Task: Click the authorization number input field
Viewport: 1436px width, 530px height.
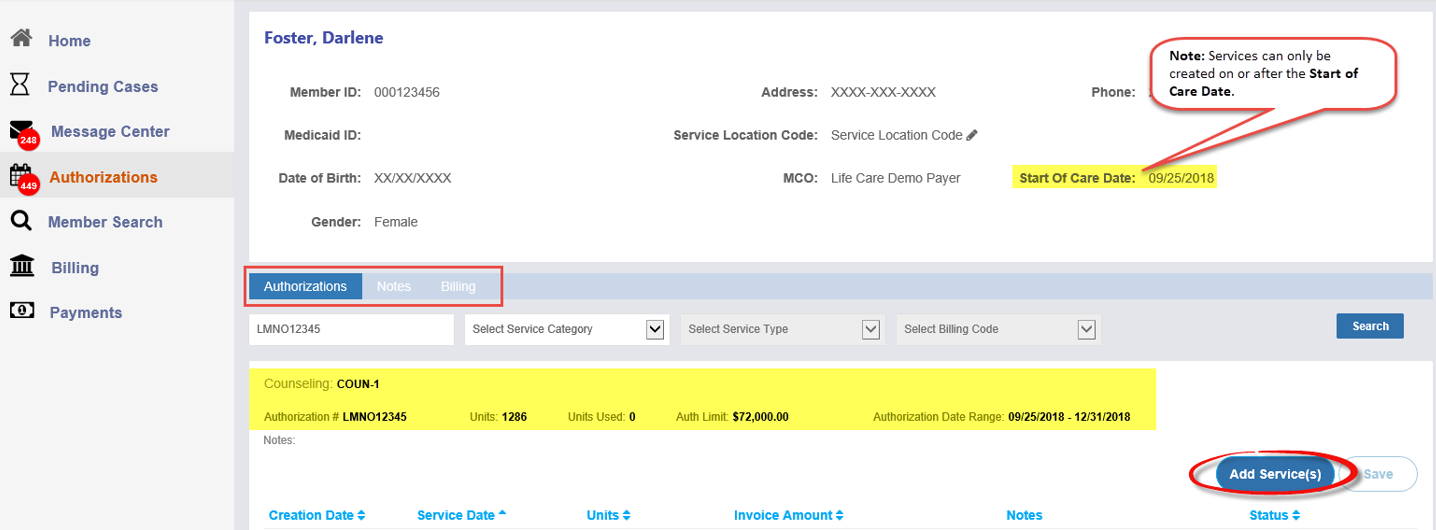Action: pos(351,329)
